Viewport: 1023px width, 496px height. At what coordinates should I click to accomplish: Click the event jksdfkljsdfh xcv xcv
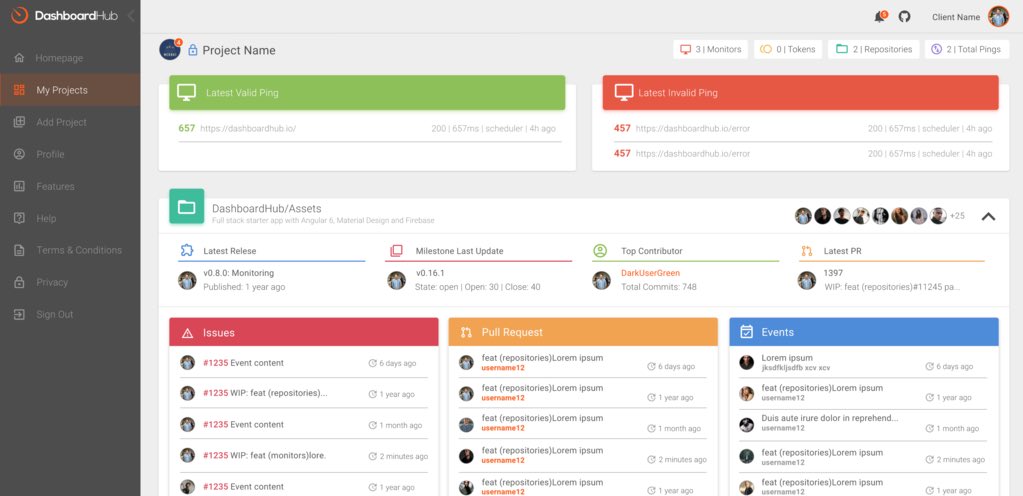click(795, 368)
